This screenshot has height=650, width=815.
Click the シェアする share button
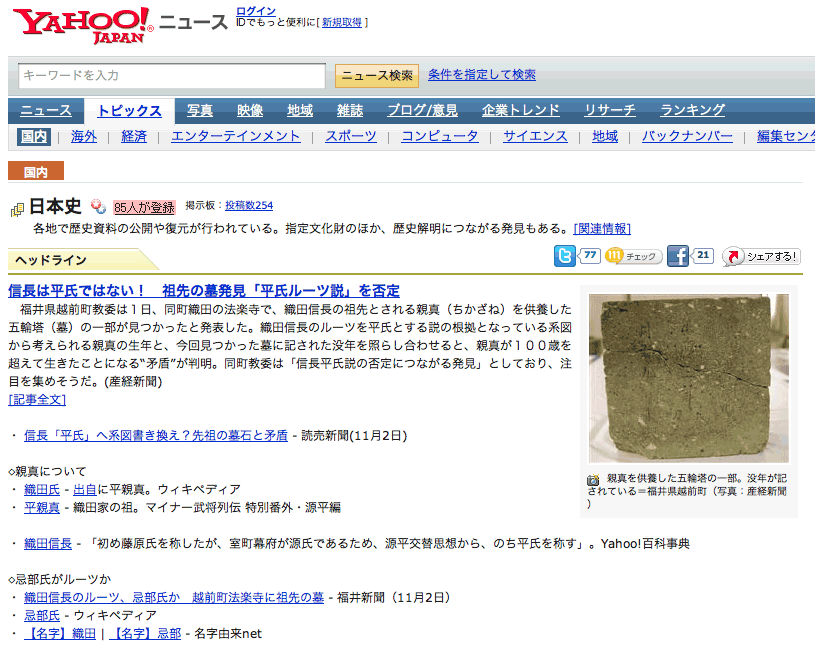pos(761,257)
